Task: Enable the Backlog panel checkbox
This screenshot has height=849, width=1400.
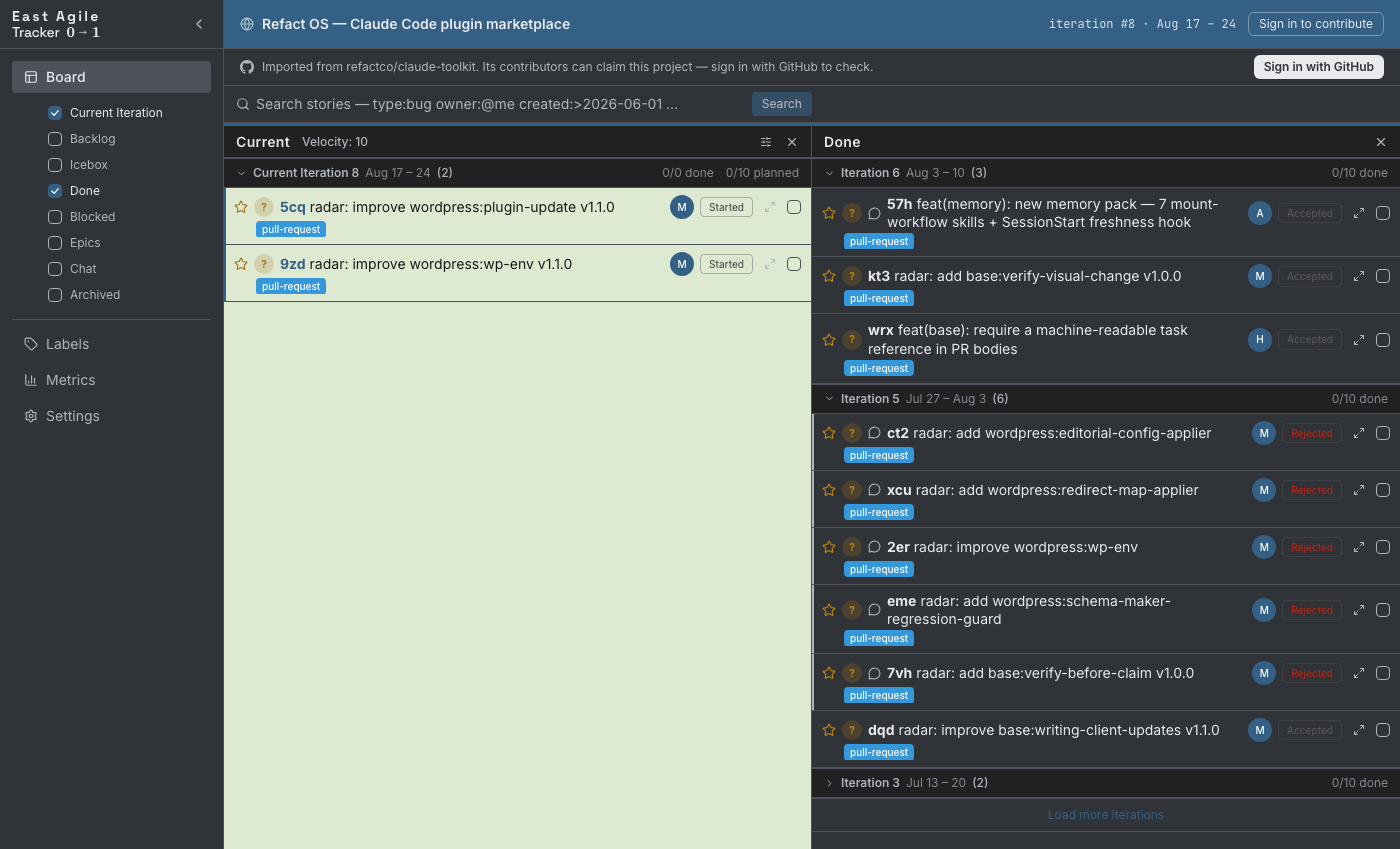Action: [55, 139]
